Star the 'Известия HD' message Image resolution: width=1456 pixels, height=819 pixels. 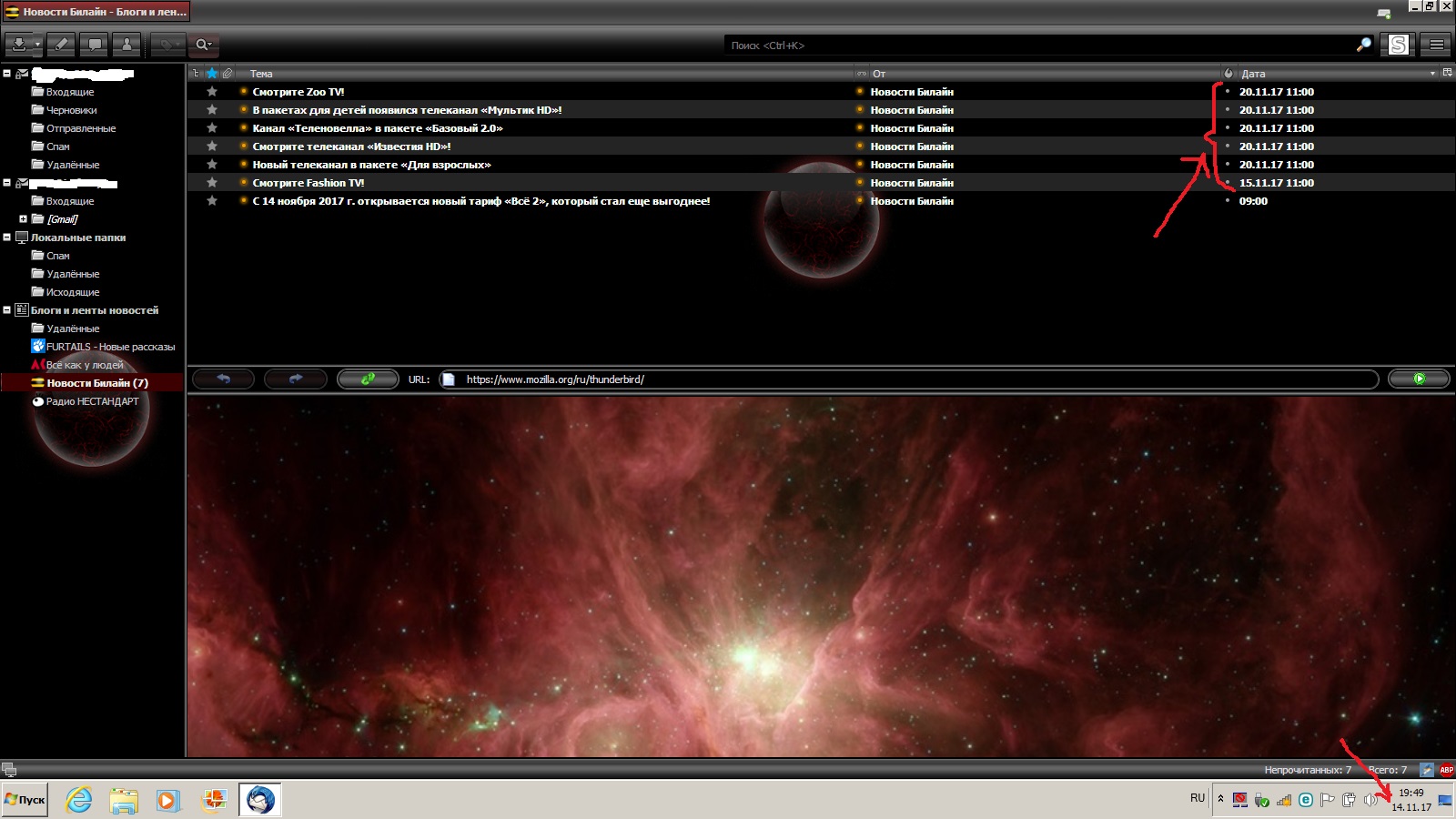(x=212, y=146)
